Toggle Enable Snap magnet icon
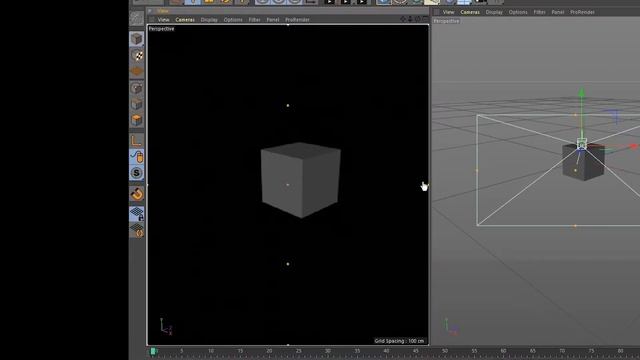The width and height of the screenshot is (640, 360). 137,194
